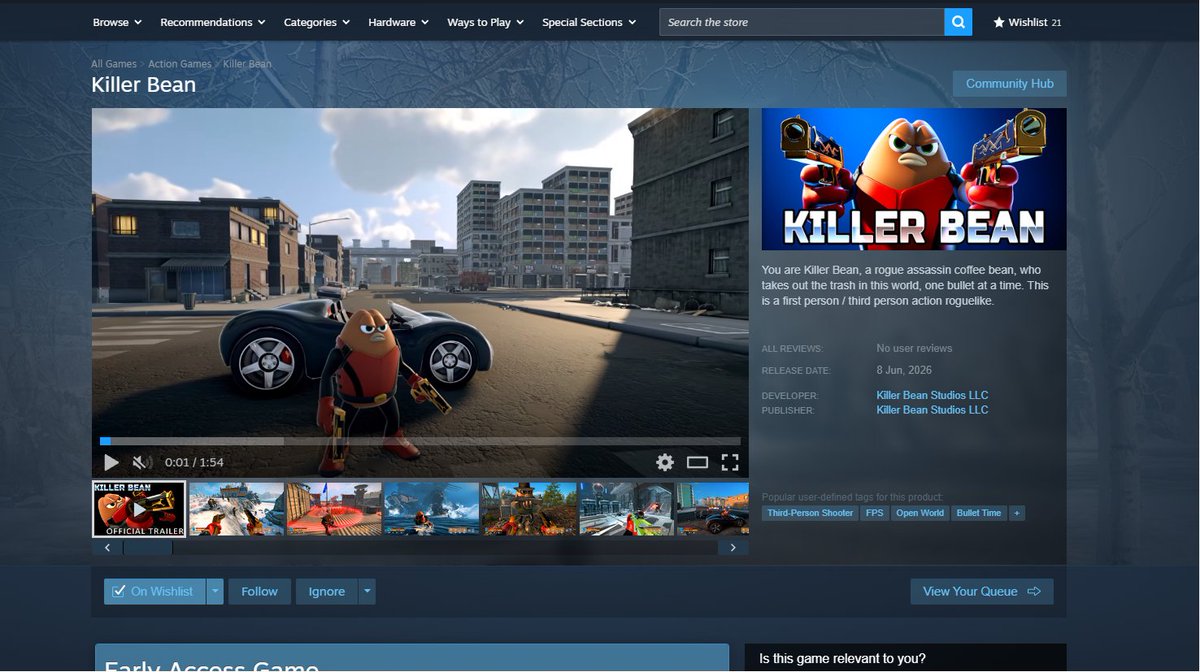Focus the Search the store field
1200x672 pixels.
801,22
